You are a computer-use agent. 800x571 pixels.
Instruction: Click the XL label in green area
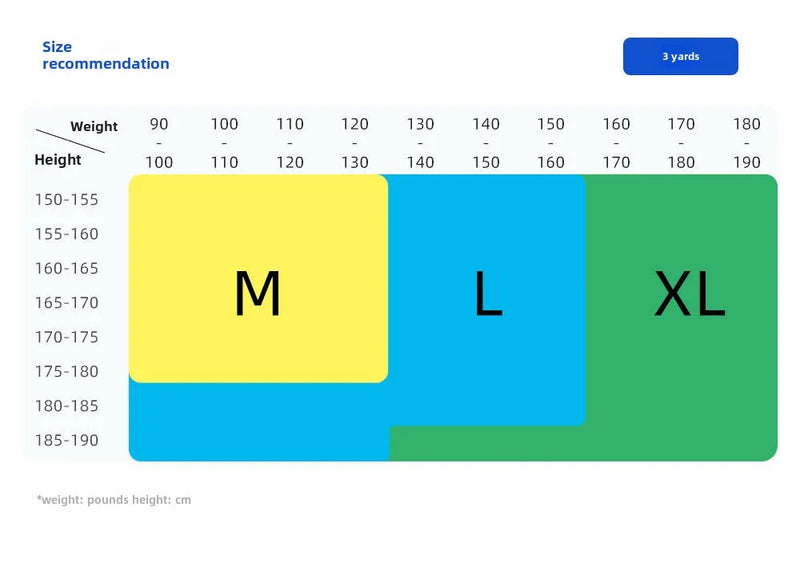click(689, 293)
